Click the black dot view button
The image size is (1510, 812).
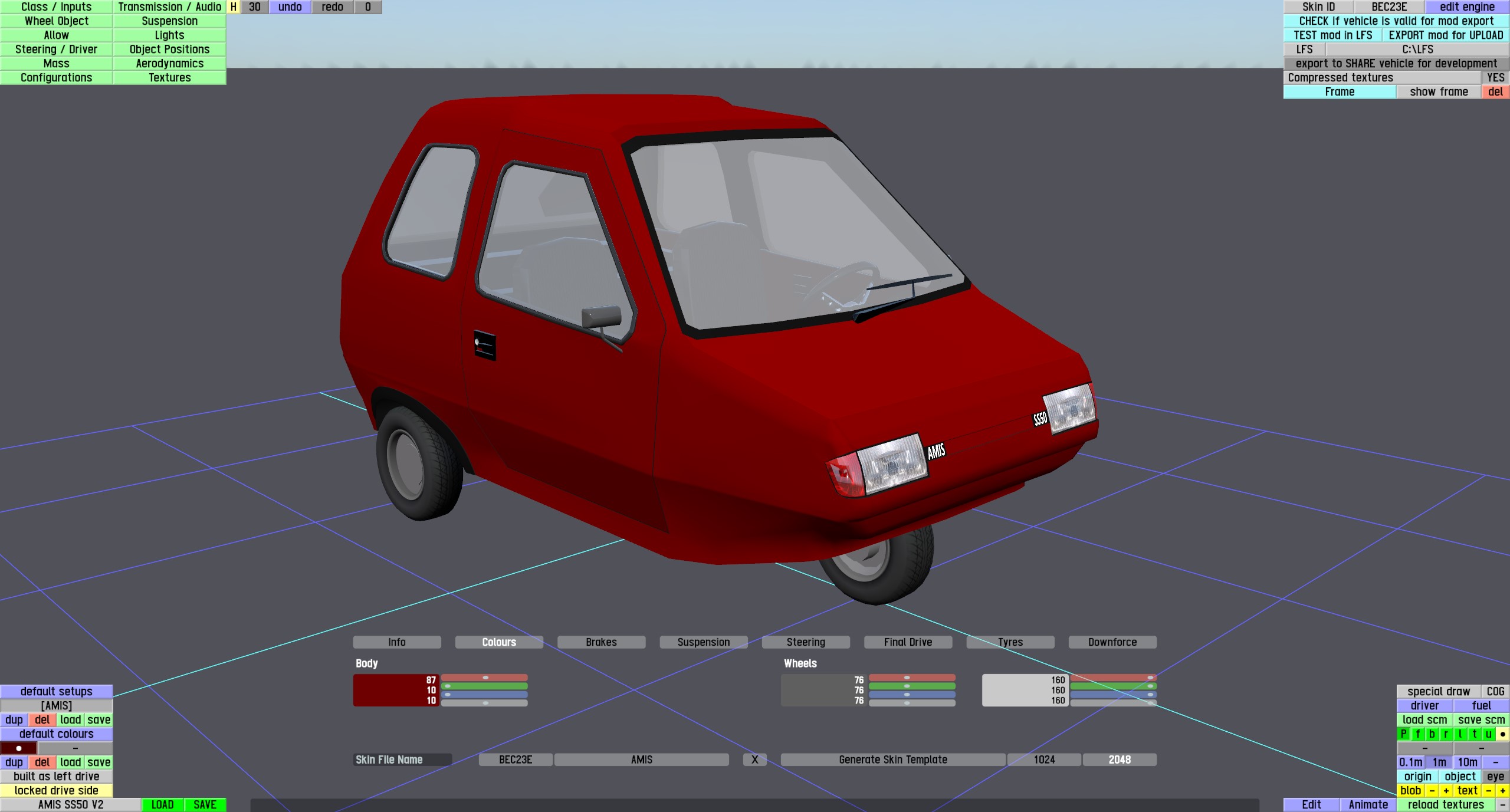(x=1502, y=734)
